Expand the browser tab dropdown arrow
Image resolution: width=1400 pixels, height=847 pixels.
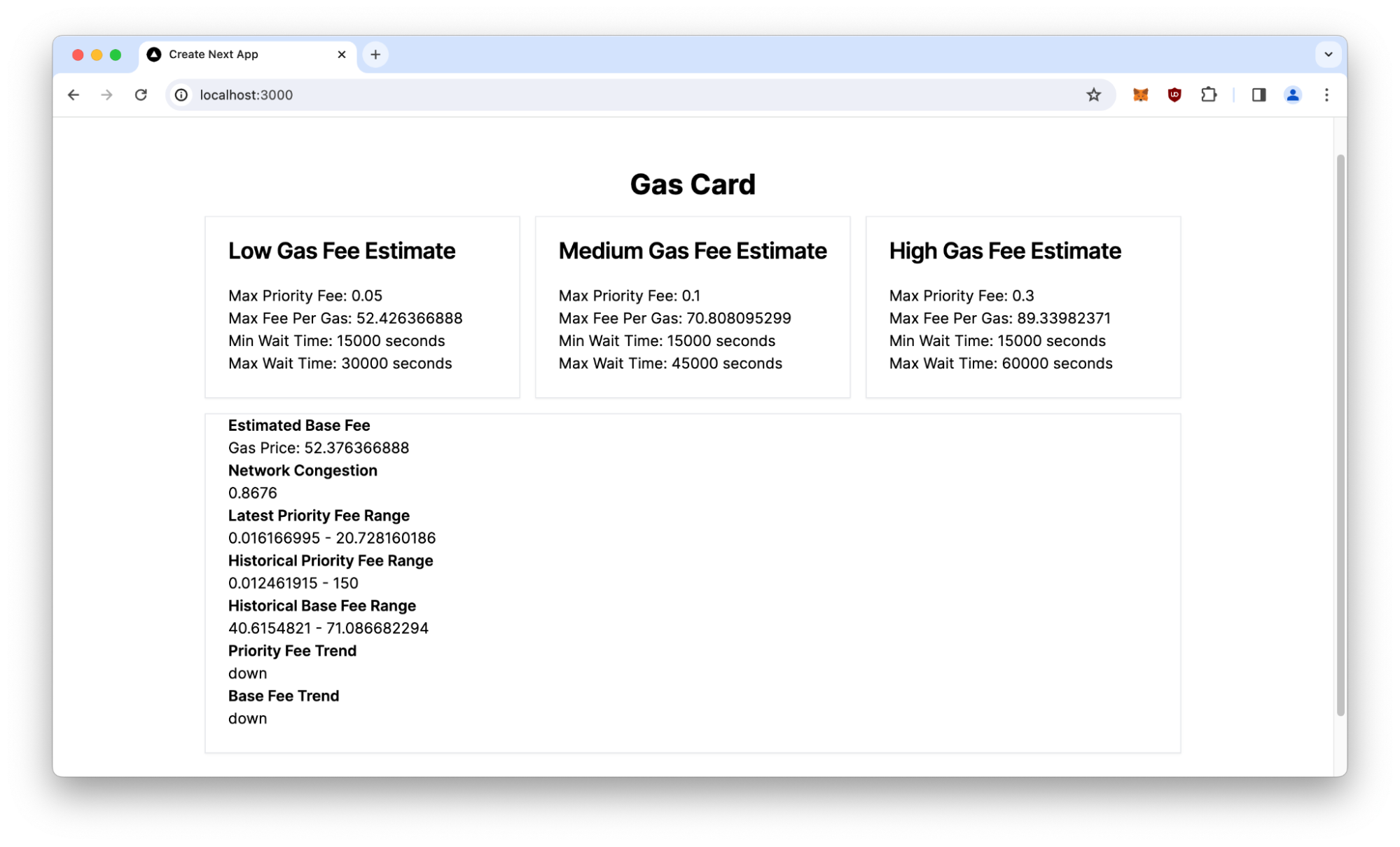pos(1328,53)
